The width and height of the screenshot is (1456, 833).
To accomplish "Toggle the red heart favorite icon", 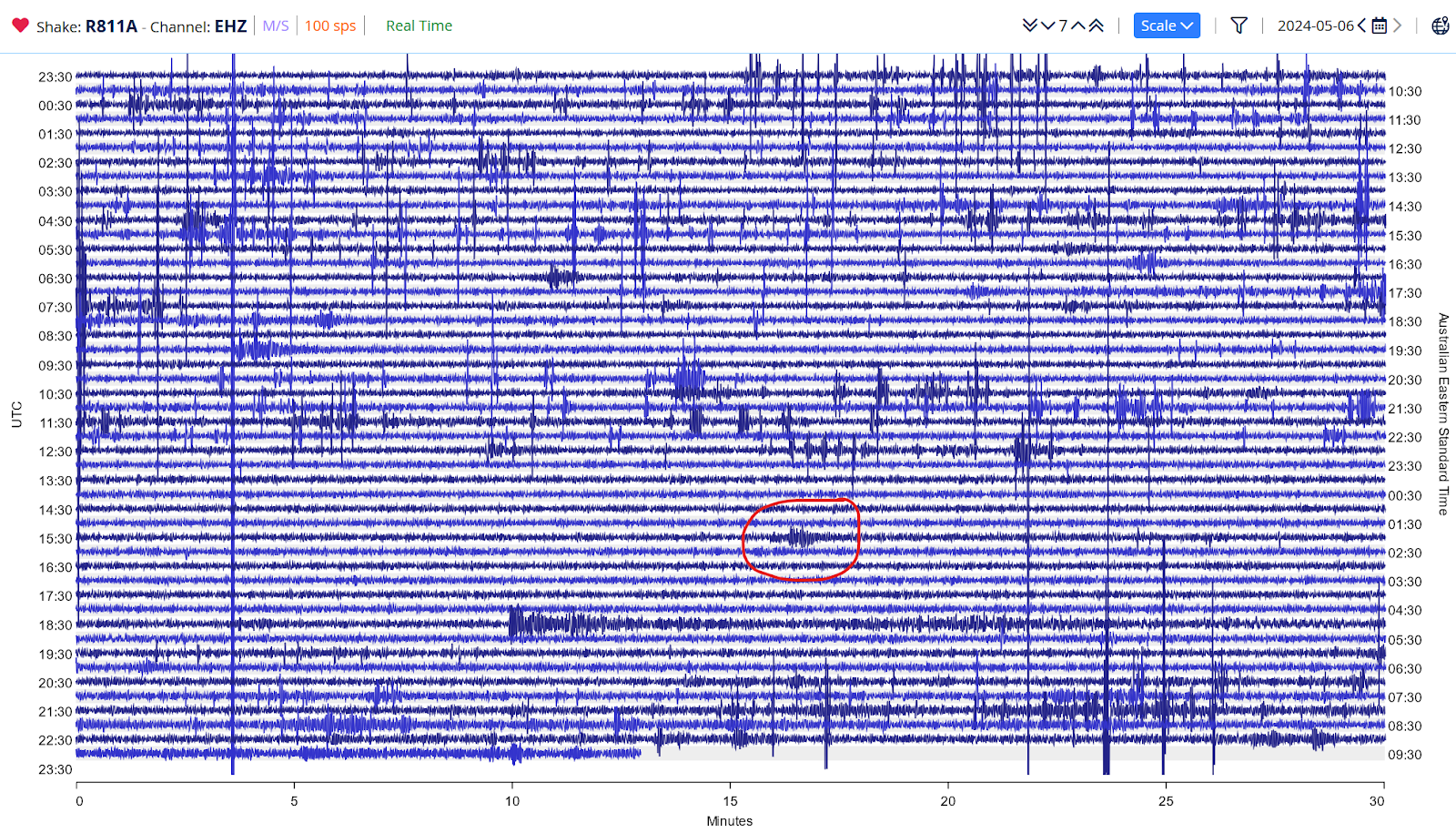I will click(x=20, y=25).
